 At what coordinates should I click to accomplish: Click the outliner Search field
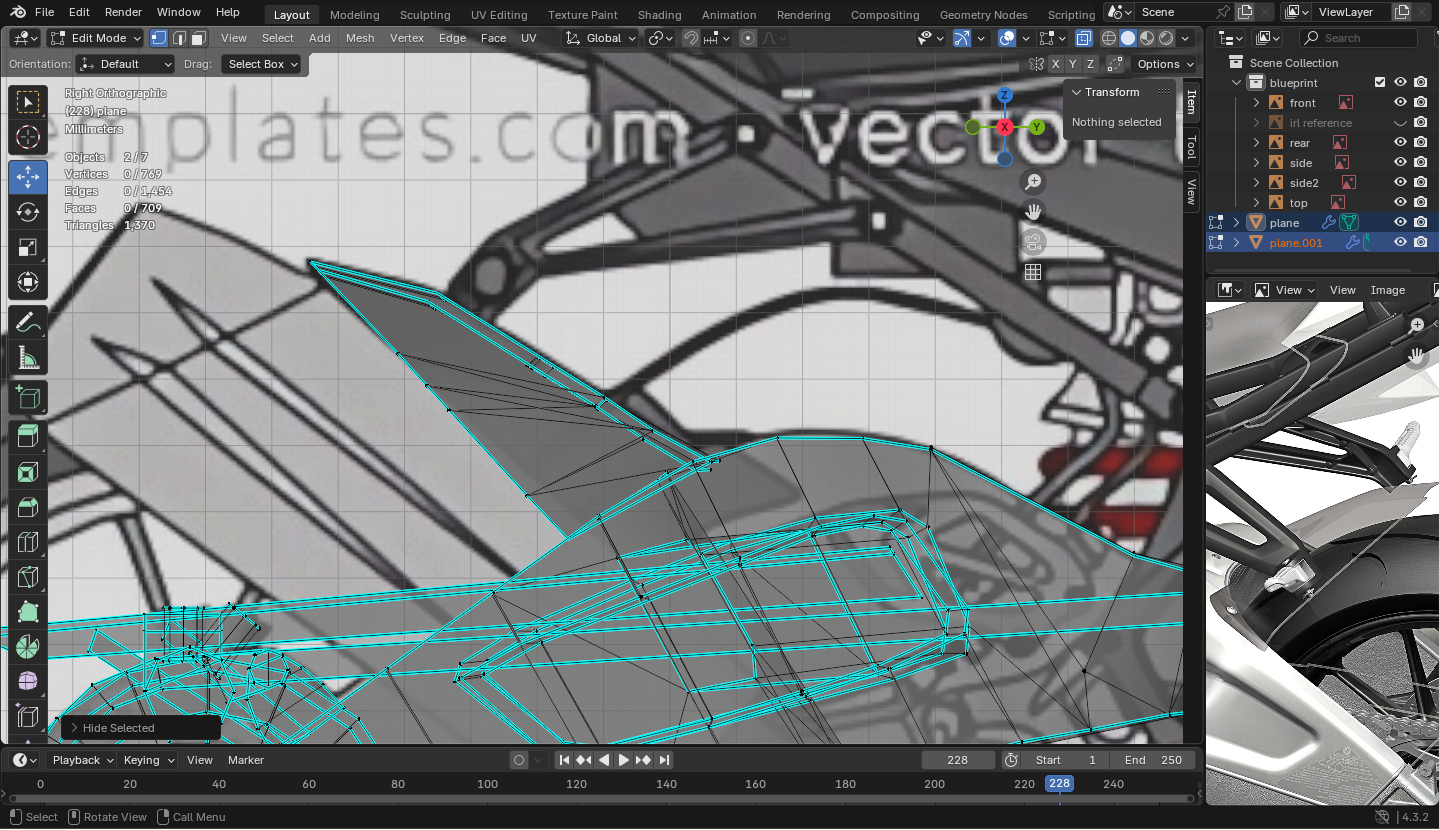pos(1358,38)
